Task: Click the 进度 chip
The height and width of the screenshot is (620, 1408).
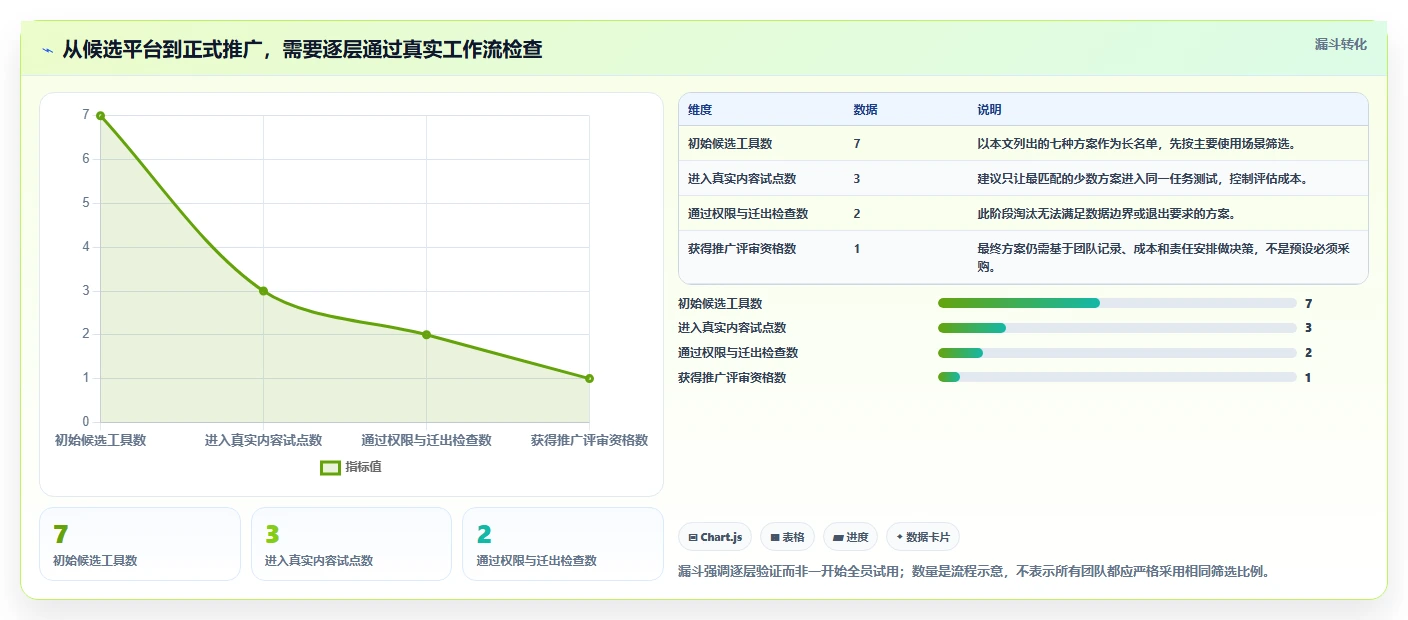Action: [x=850, y=537]
